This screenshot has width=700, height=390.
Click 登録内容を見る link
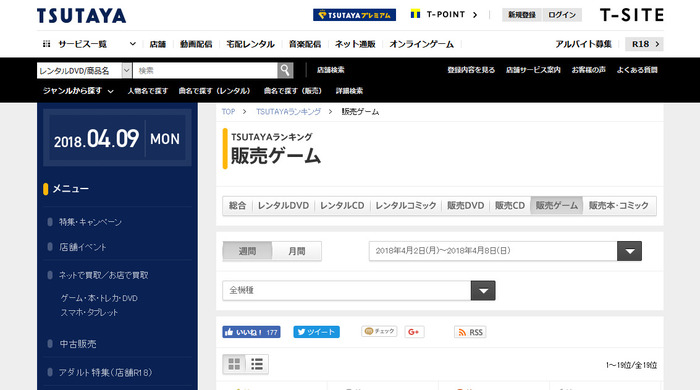pyautogui.click(x=471, y=70)
